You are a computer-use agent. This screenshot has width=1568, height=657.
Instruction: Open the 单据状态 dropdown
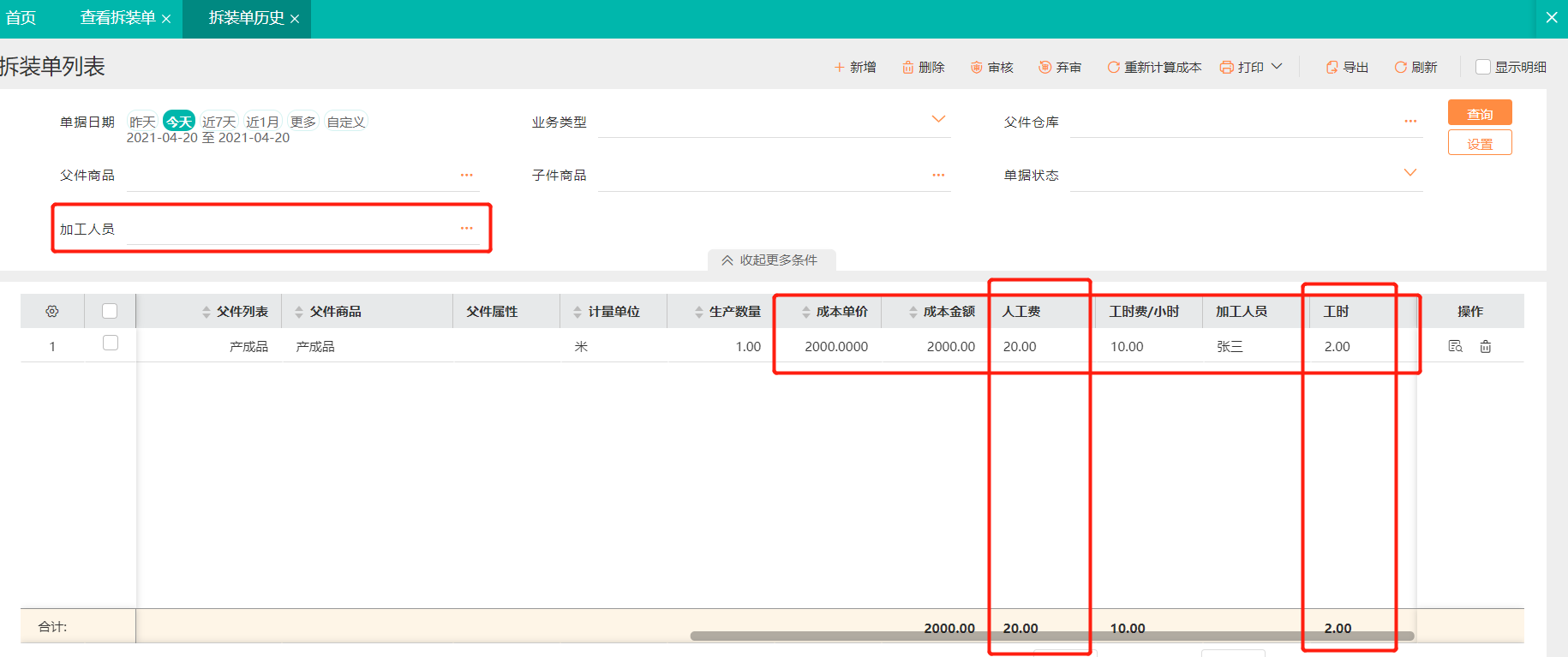point(1409,173)
